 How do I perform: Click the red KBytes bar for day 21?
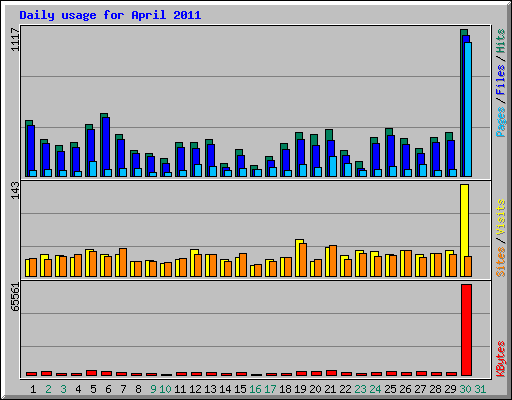point(331,373)
